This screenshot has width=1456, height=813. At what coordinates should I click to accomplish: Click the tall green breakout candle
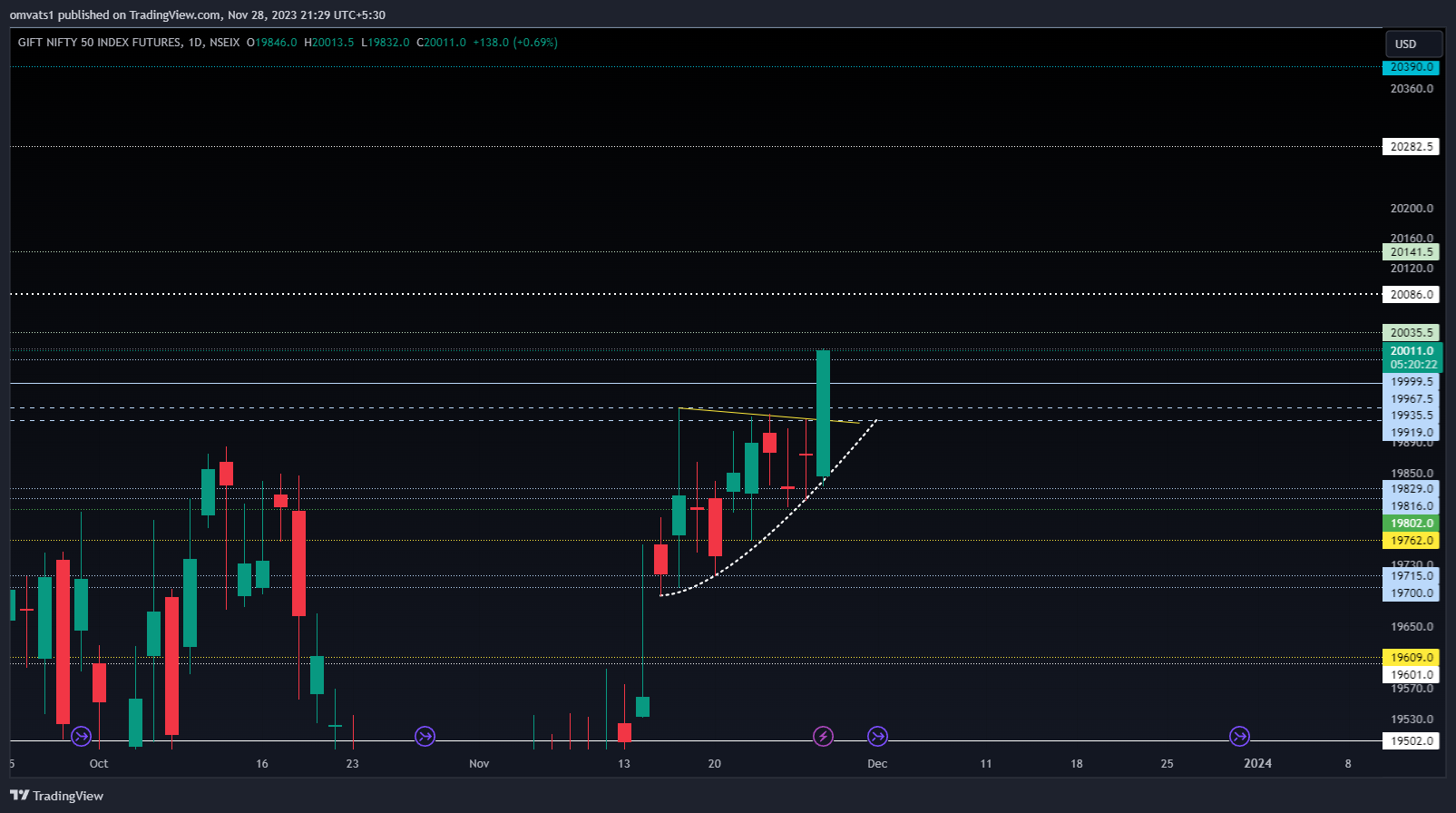pos(824,413)
